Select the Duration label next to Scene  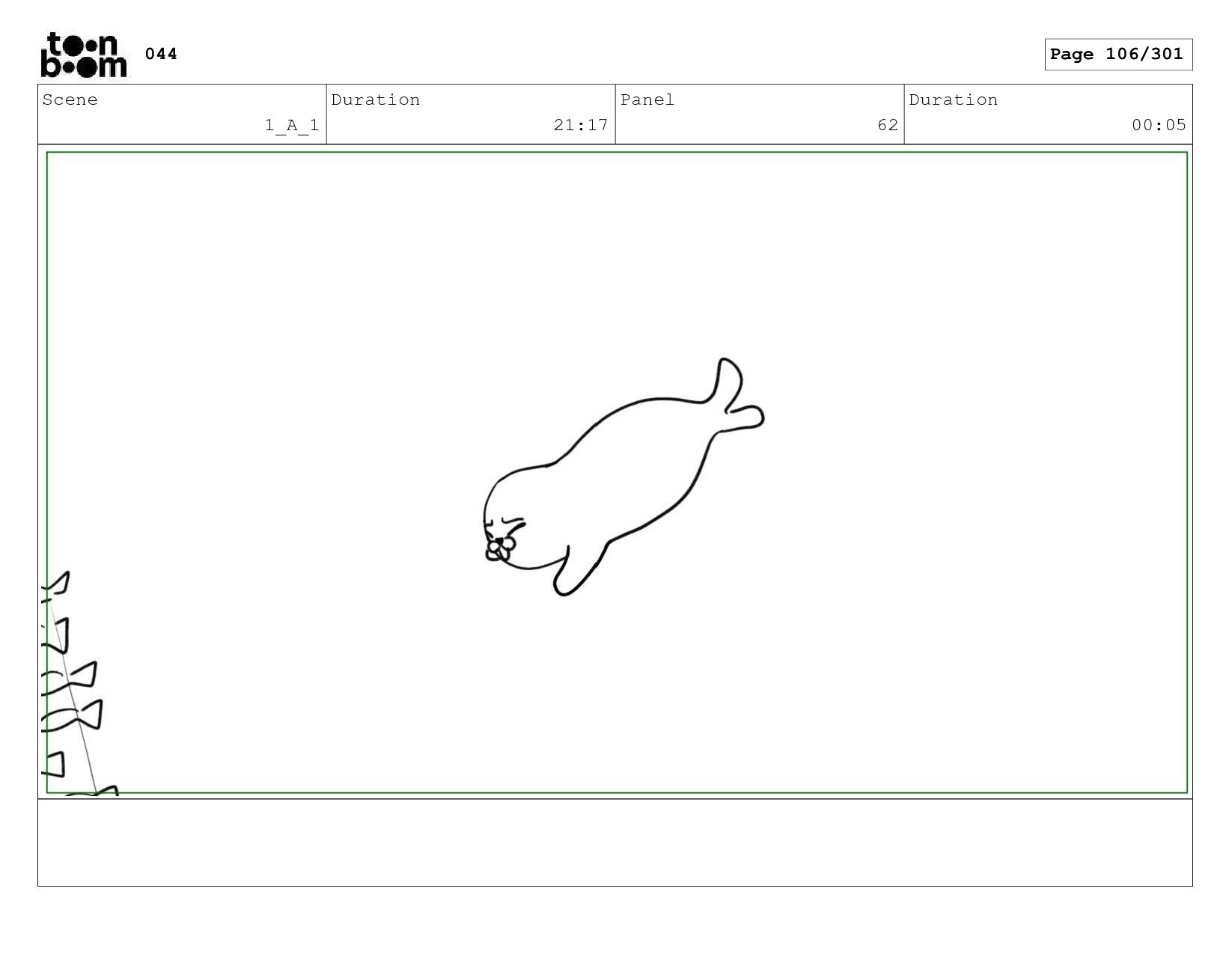376,100
